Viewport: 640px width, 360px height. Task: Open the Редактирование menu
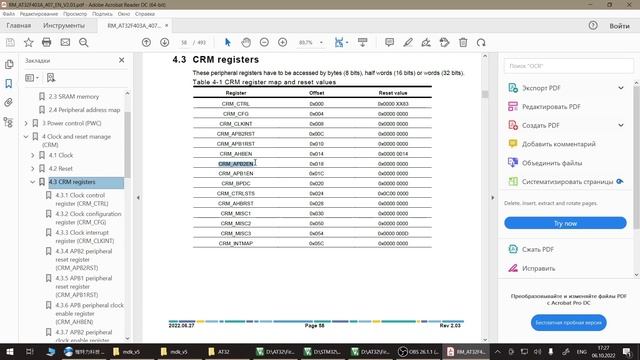point(39,14)
